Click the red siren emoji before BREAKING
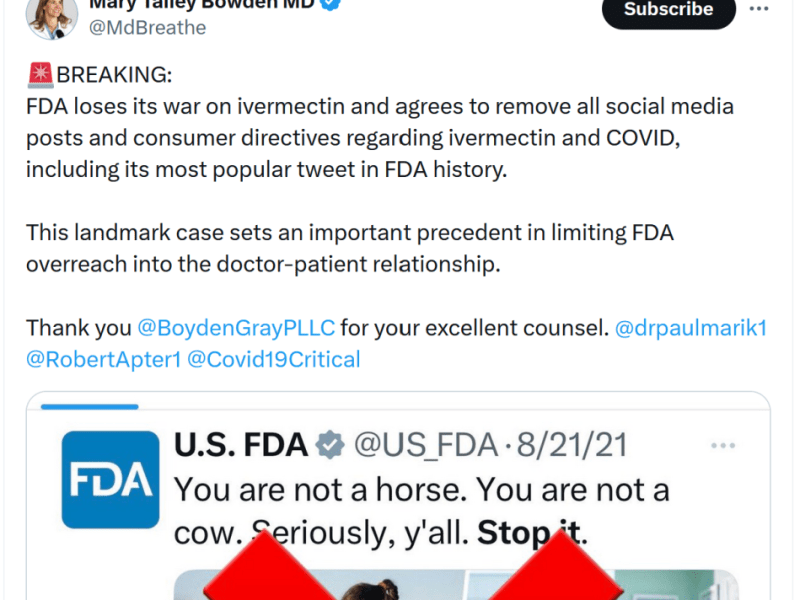 tap(41, 76)
